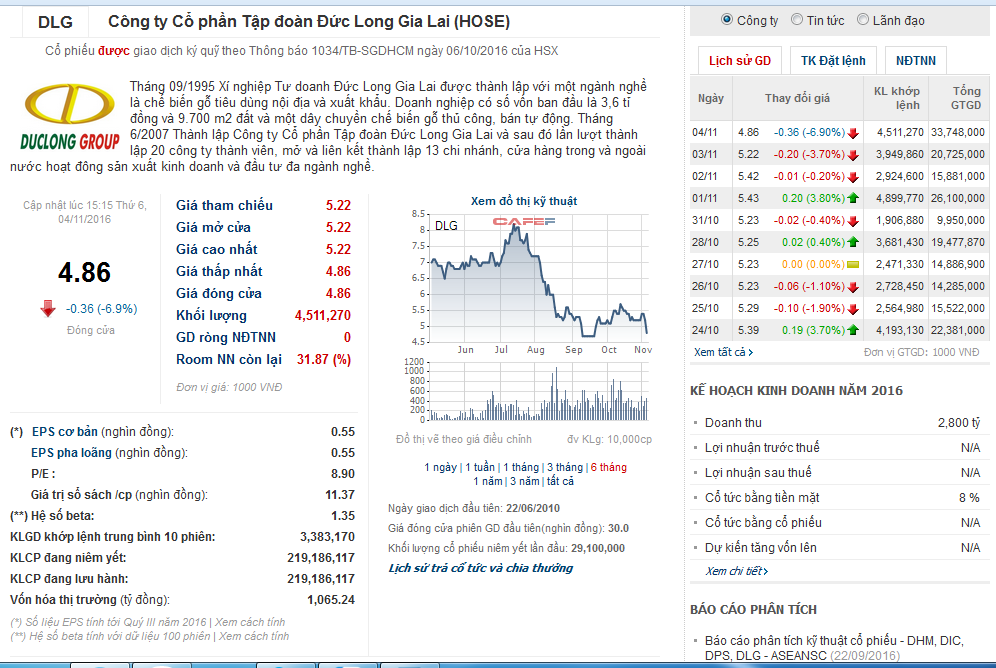Click the 24/10 volume 4,193,130
This screenshot has width=996, height=668.
click(899, 330)
